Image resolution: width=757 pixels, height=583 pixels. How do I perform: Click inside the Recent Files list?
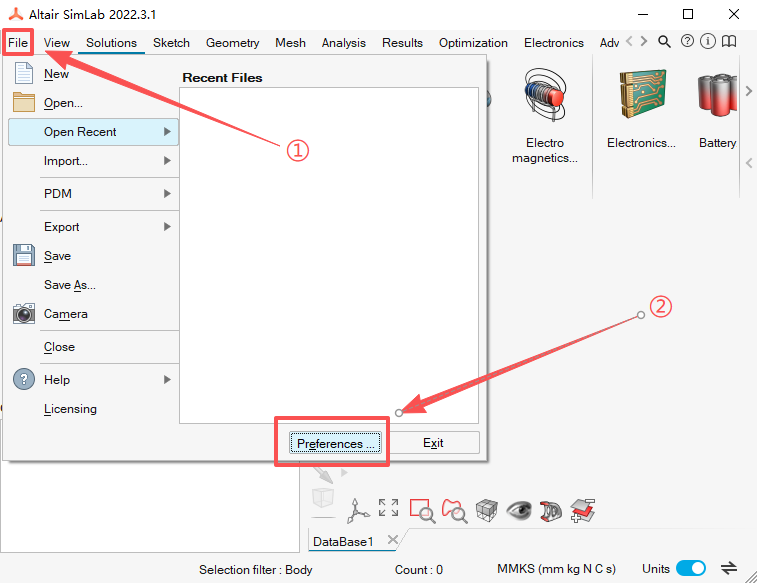point(329,255)
